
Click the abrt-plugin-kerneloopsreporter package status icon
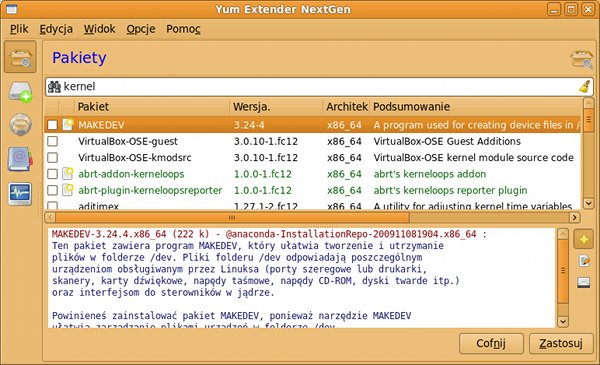(x=68, y=190)
